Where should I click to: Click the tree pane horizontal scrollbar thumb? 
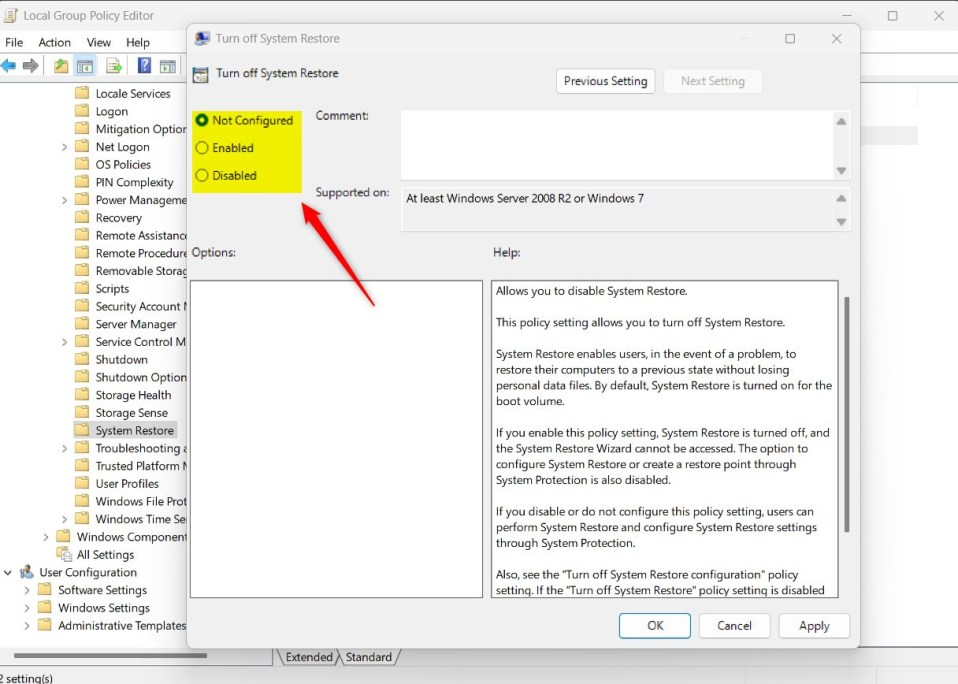pyautogui.click(x=110, y=655)
